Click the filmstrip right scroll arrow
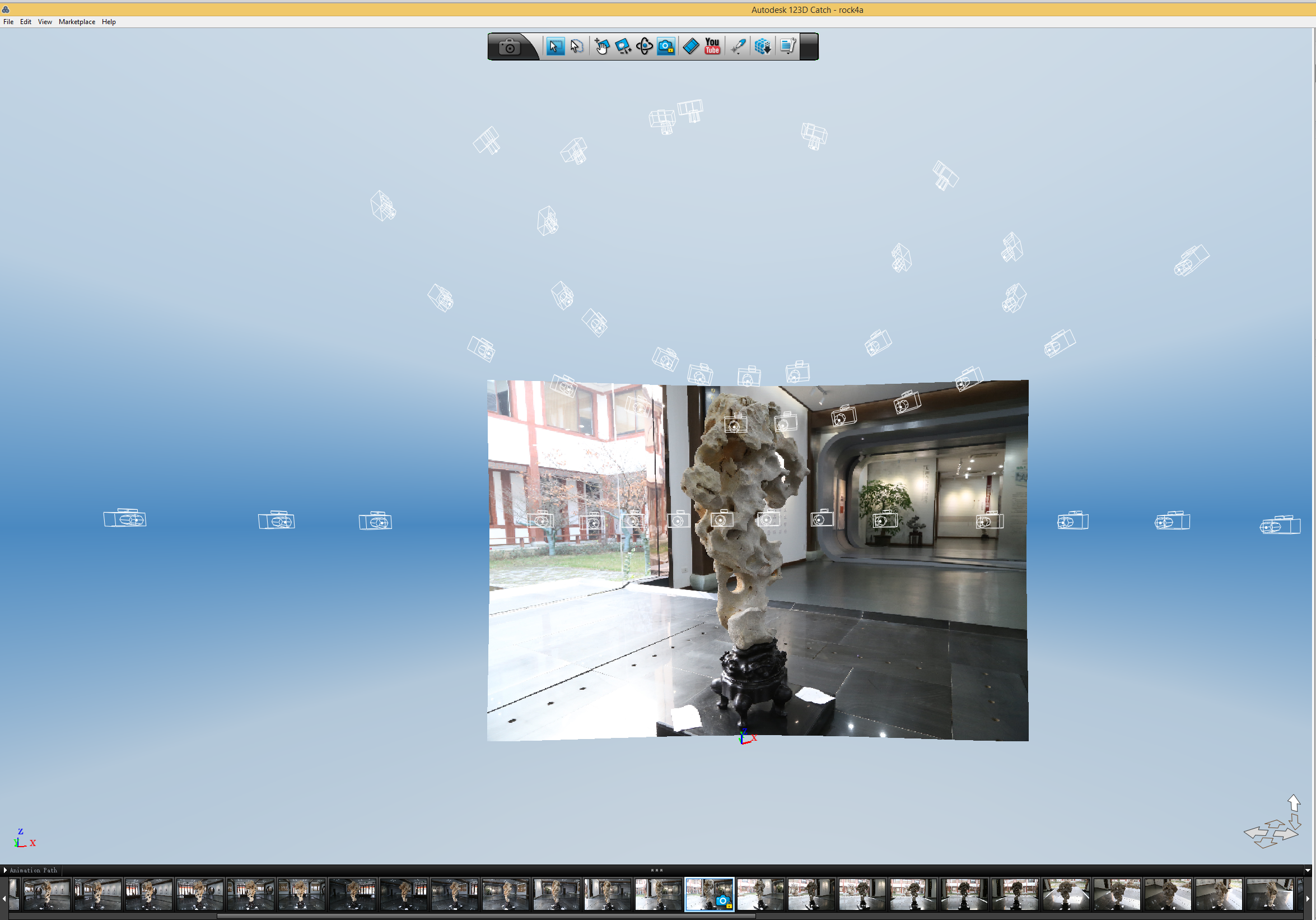The image size is (1316, 920). (x=1308, y=898)
